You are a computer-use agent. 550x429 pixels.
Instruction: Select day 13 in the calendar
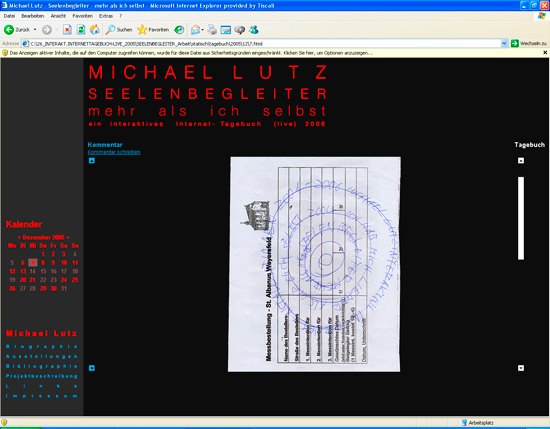click(x=23, y=271)
